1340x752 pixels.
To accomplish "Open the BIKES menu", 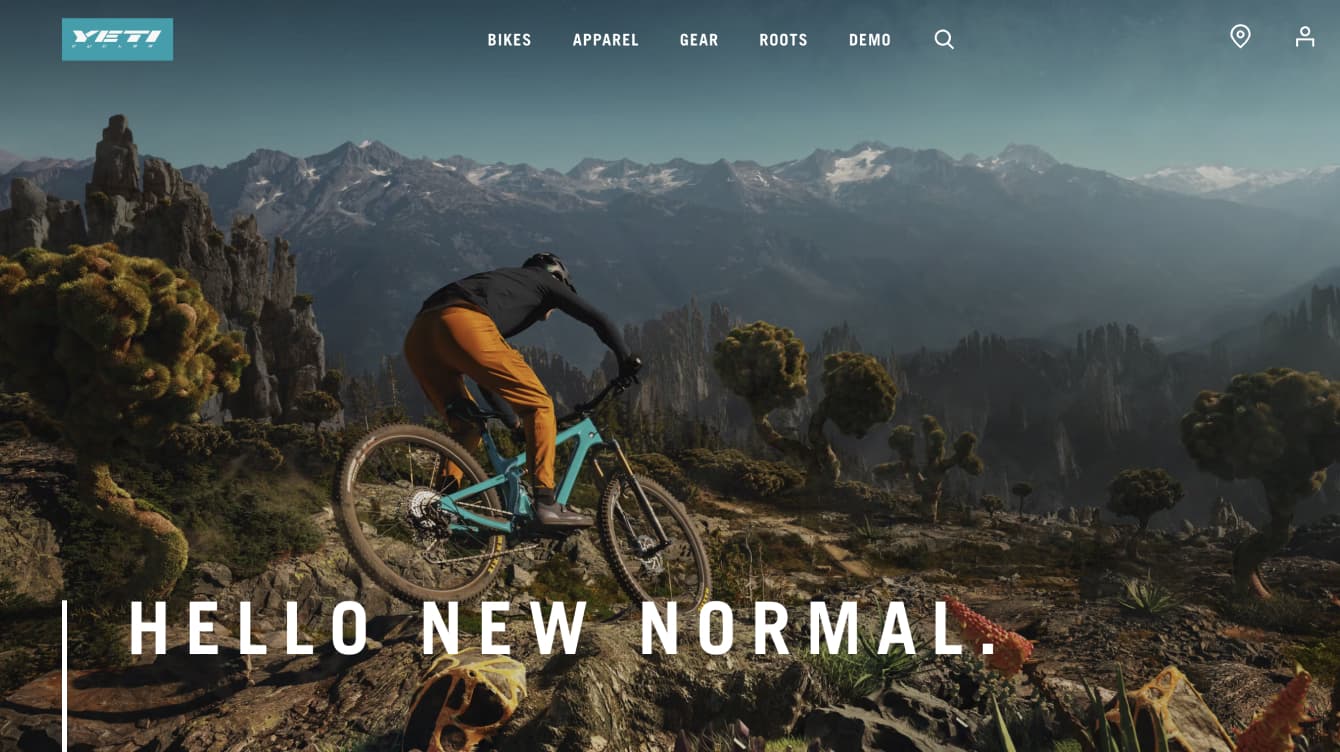I will (x=510, y=40).
